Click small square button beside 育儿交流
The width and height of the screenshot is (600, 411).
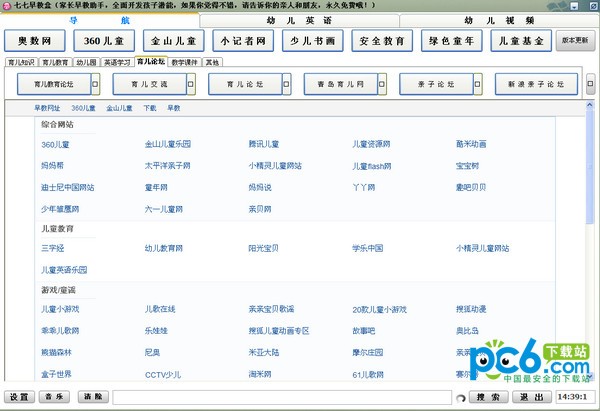pos(191,84)
